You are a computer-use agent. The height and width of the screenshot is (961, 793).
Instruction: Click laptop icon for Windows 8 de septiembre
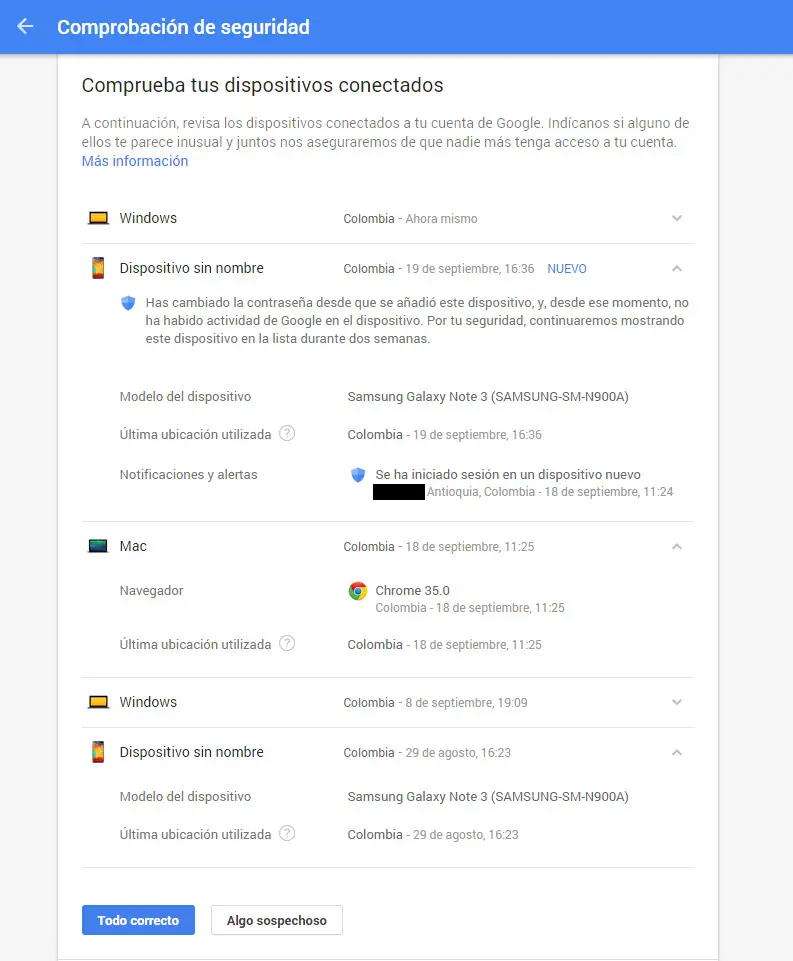(98, 702)
